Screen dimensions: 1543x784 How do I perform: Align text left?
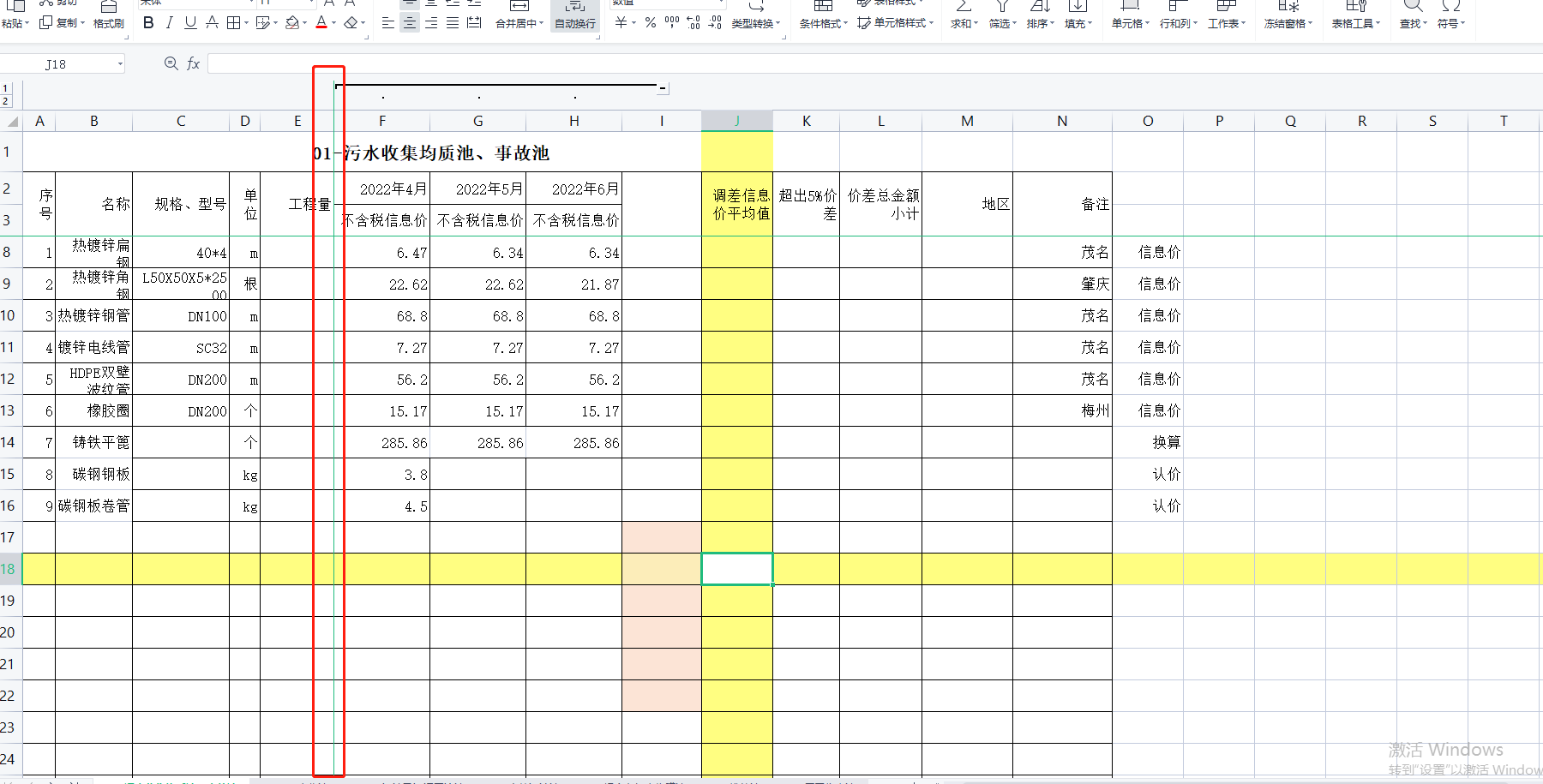point(388,23)
